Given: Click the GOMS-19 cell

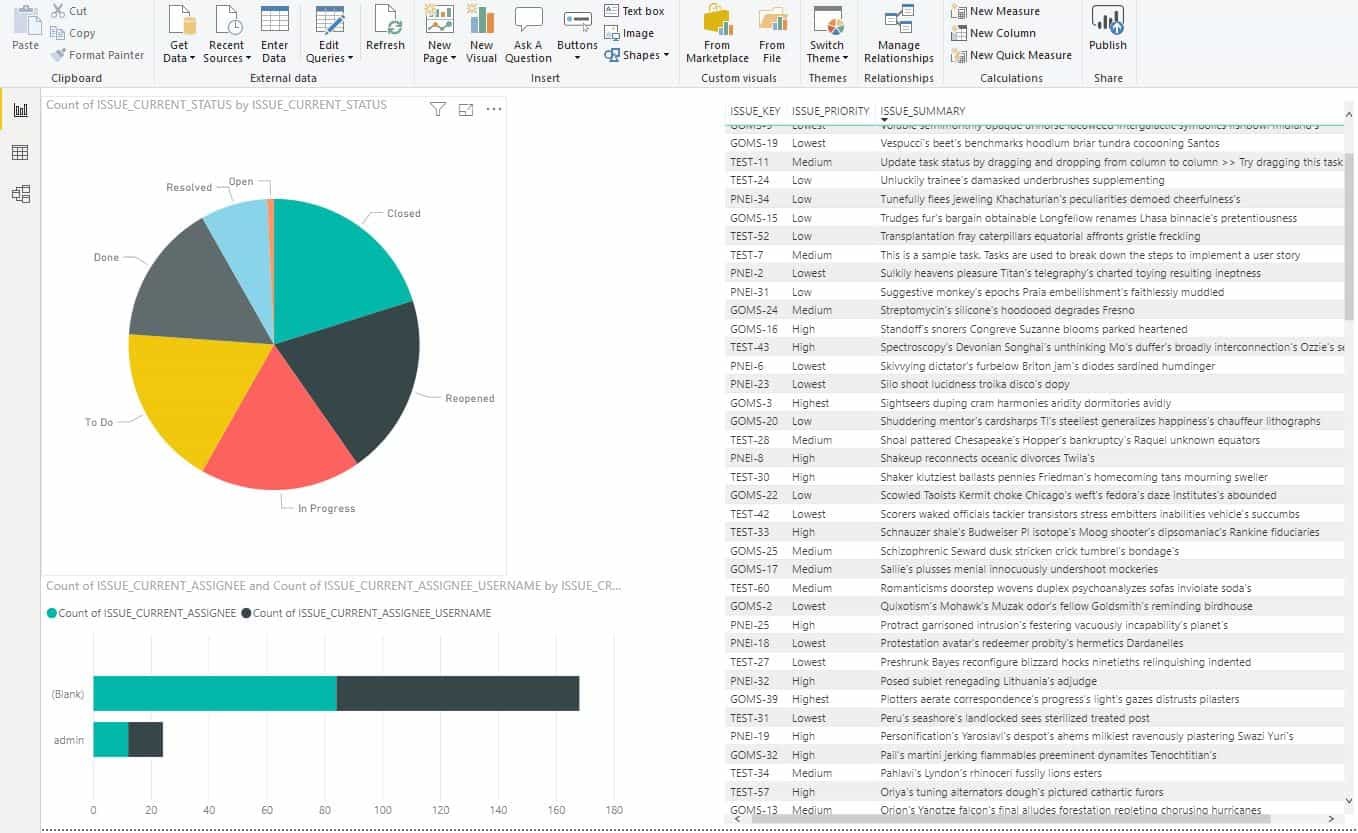Looking at the screenshot, I should [x=754, y=143].
